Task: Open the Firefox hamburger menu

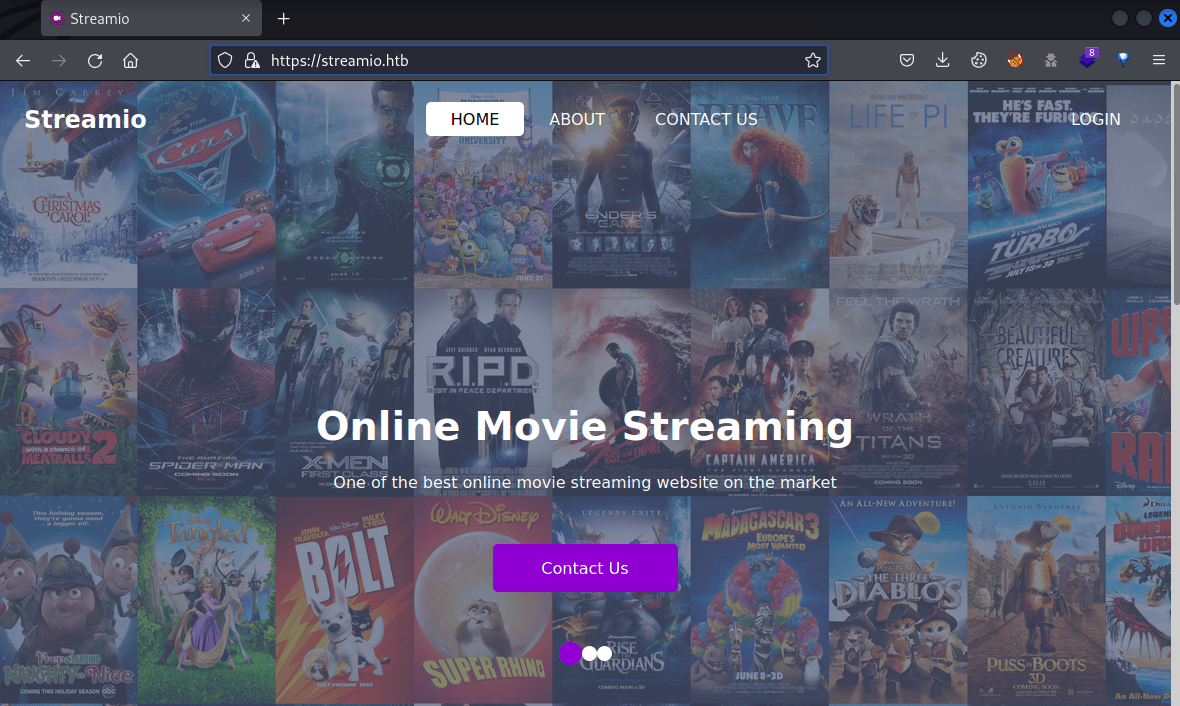Action: pos(1159,60)
